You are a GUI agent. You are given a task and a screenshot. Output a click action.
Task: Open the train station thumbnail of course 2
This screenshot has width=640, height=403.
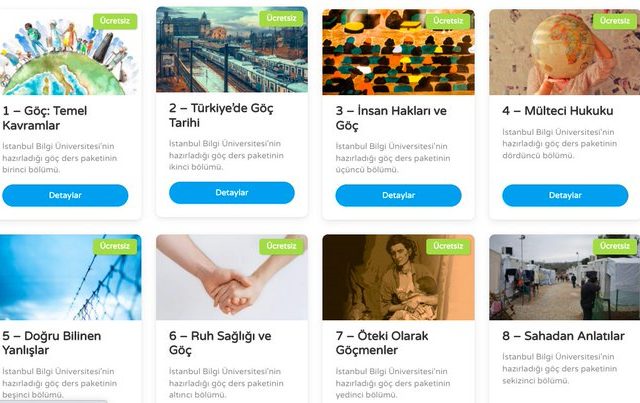[x=232, y=49]
